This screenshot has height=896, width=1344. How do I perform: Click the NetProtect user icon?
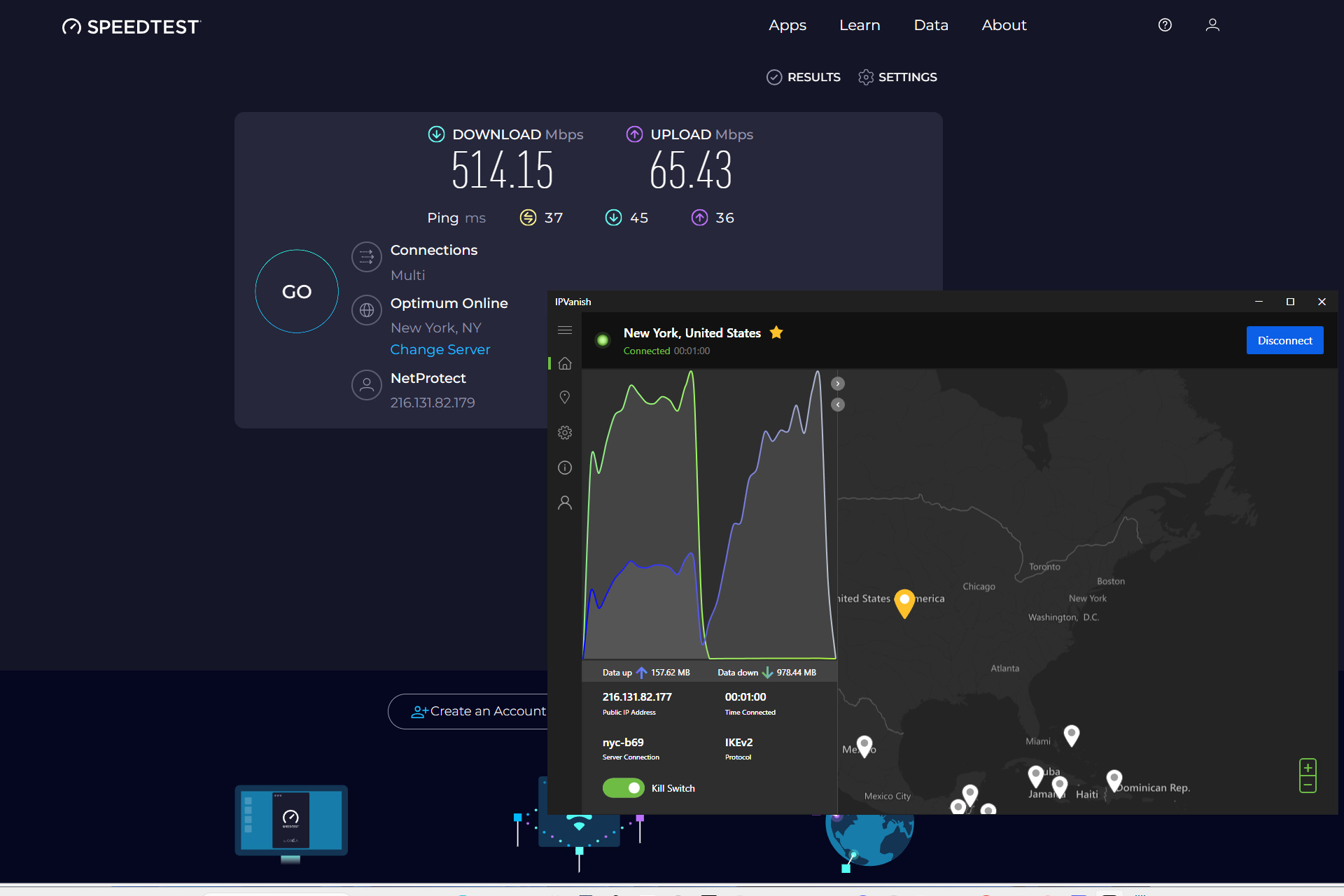[366, 385]
